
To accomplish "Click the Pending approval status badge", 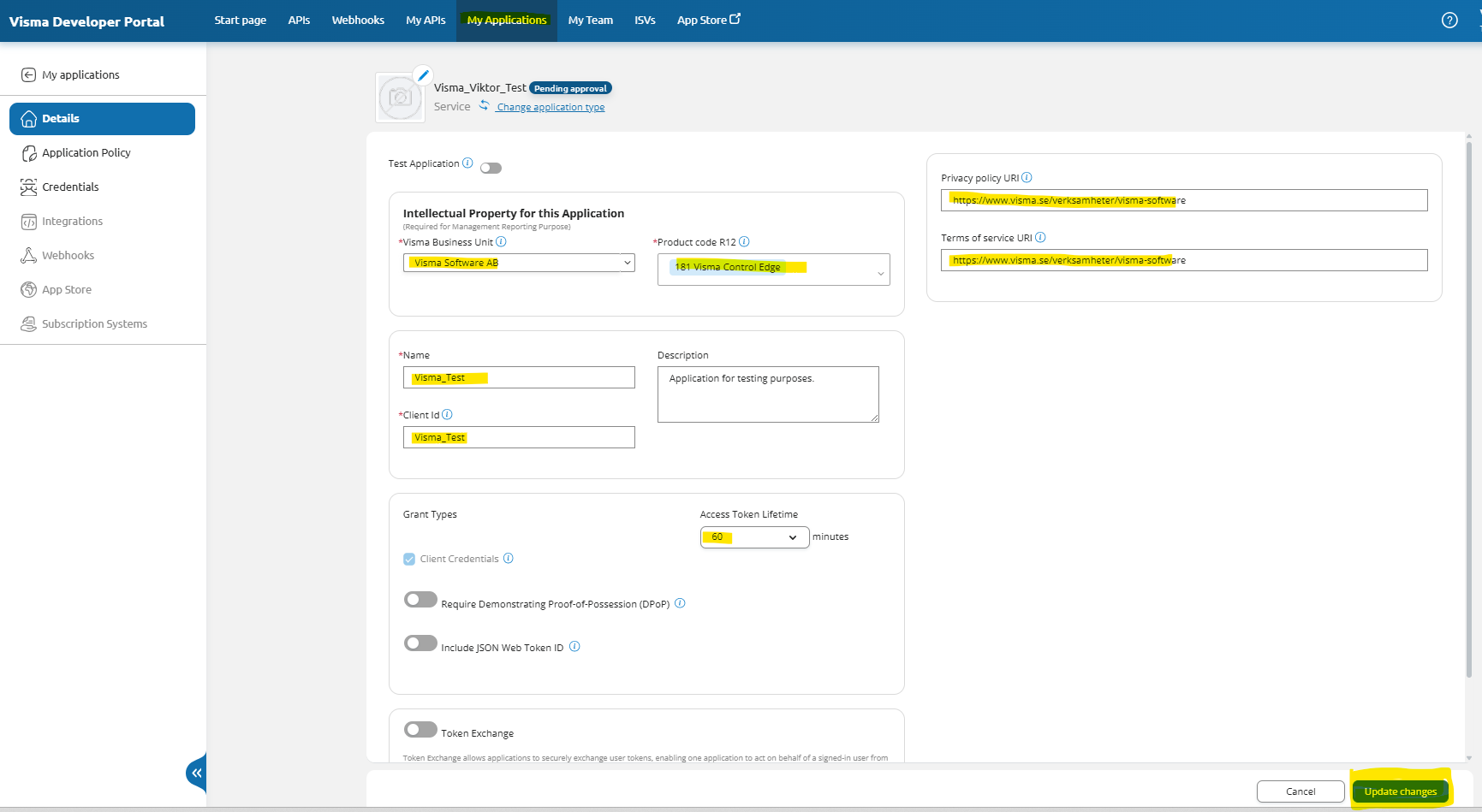I will [x=570, y=88].
